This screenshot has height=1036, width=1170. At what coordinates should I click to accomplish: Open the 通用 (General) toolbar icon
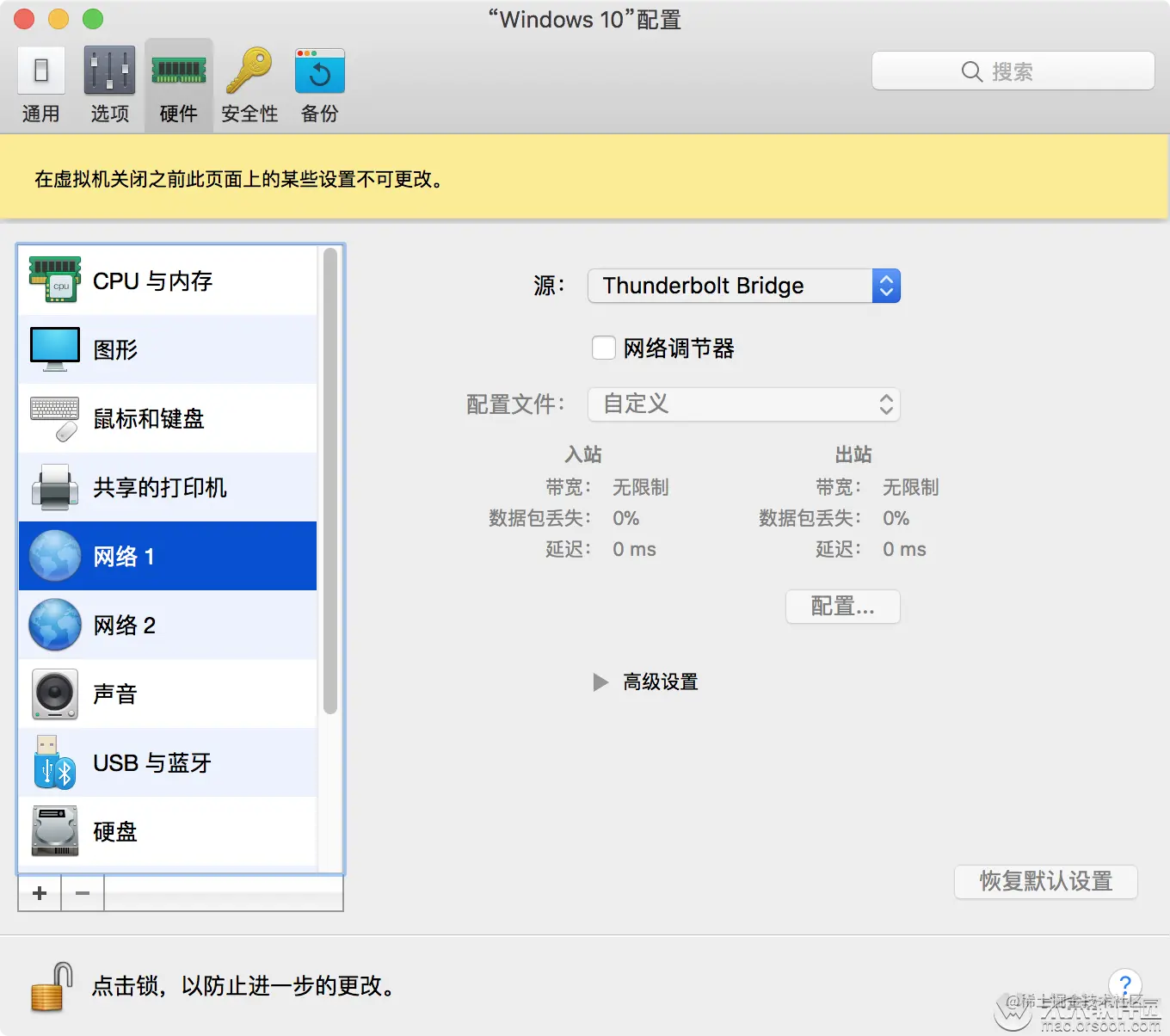[40, 71]
